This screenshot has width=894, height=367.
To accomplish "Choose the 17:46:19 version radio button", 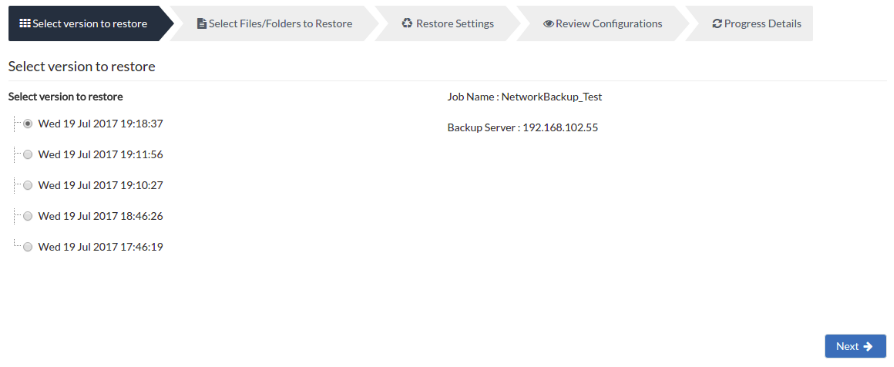I will point(27,247).
